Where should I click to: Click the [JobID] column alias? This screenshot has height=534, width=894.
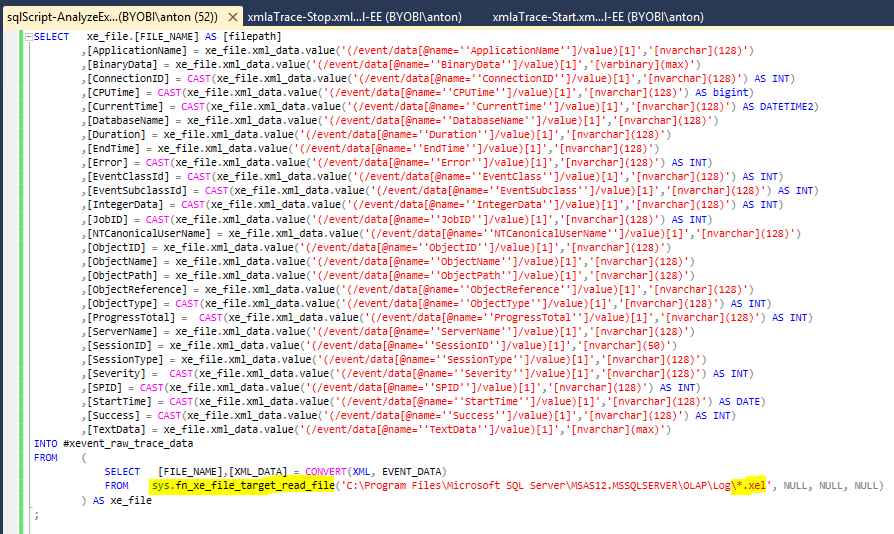[107, 219]
